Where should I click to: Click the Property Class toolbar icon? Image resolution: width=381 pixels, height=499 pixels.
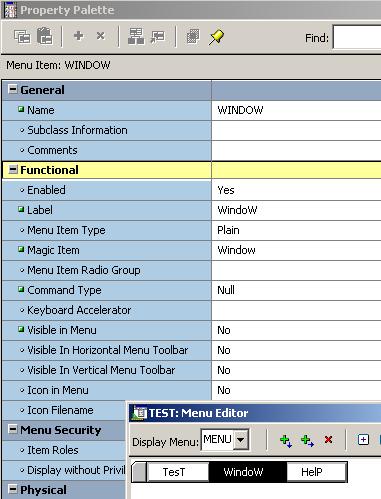click(136, 36)
